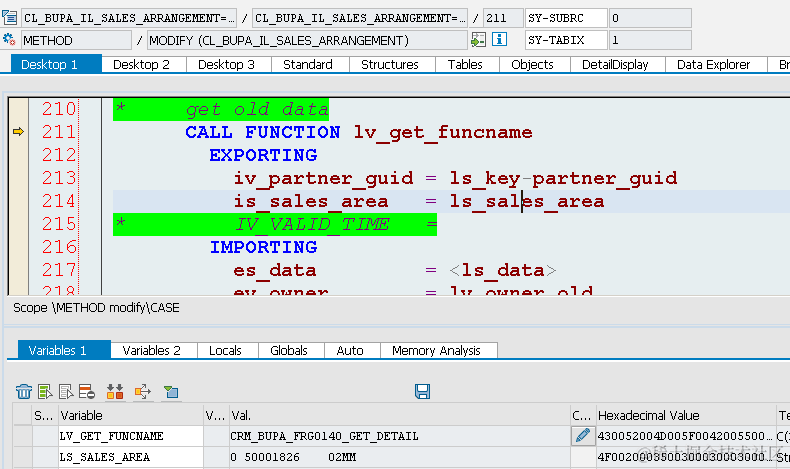Open the Data Explorer tab
This screenshot has height=469, width=790.
point(713,64)
